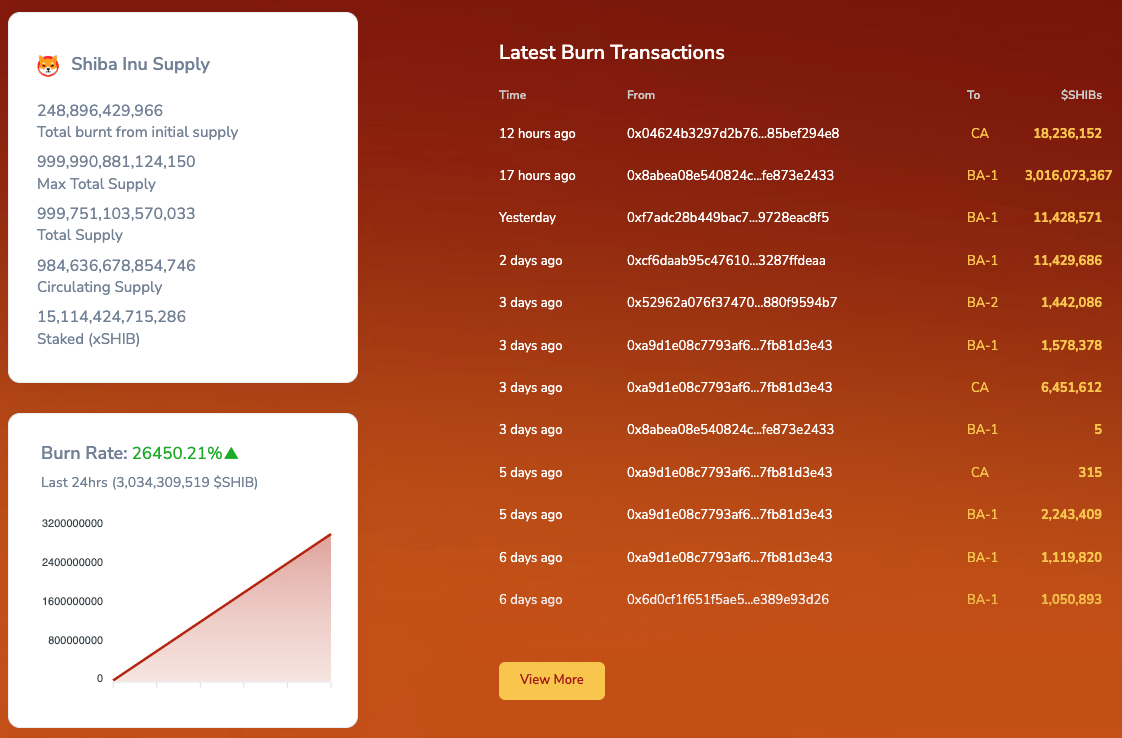Select the 2,243,409 burn amount
Screen dimensions: 1122x738
(1071, 515)
